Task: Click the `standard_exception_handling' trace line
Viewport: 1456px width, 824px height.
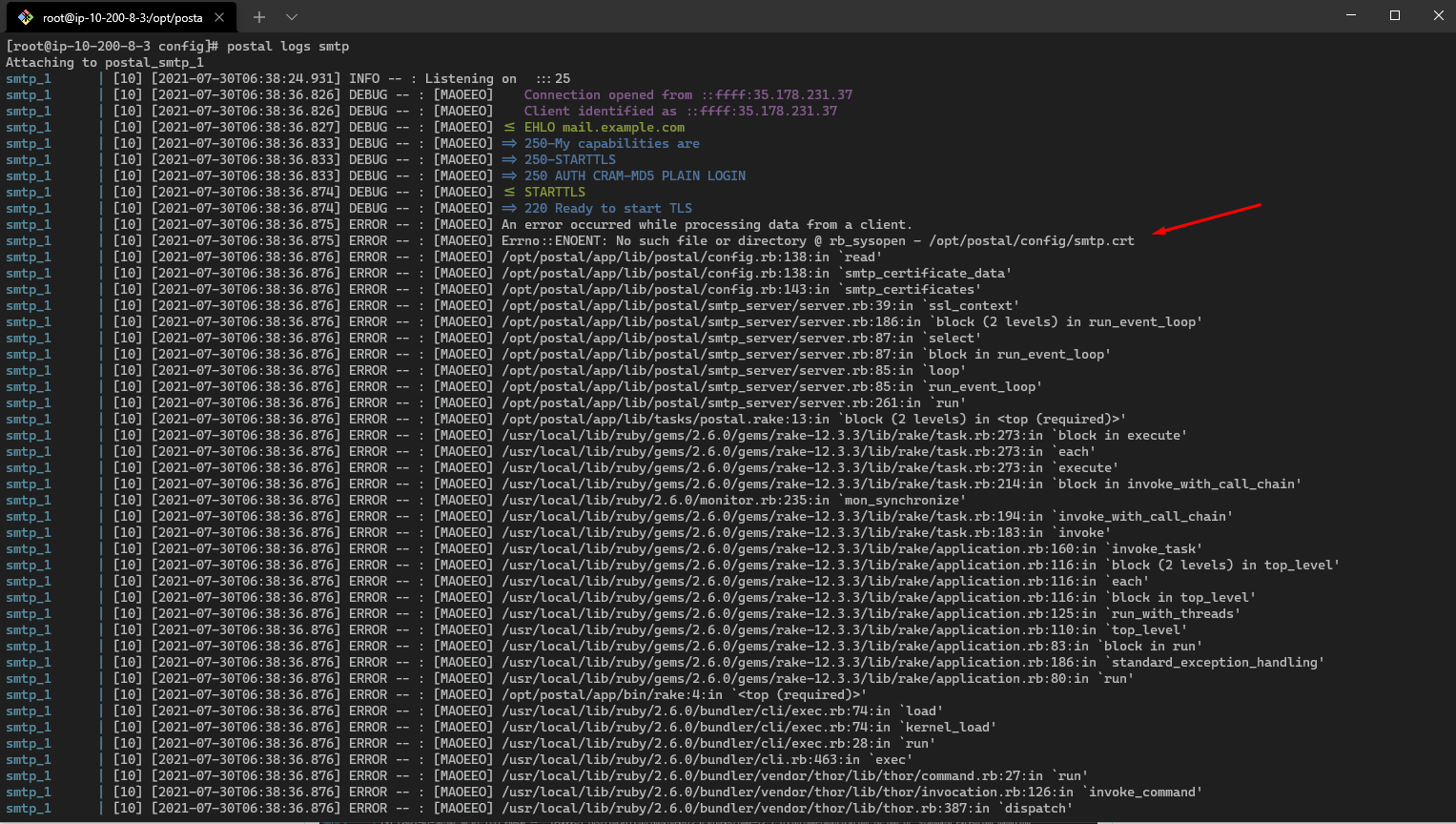Action: pos(913,662)
